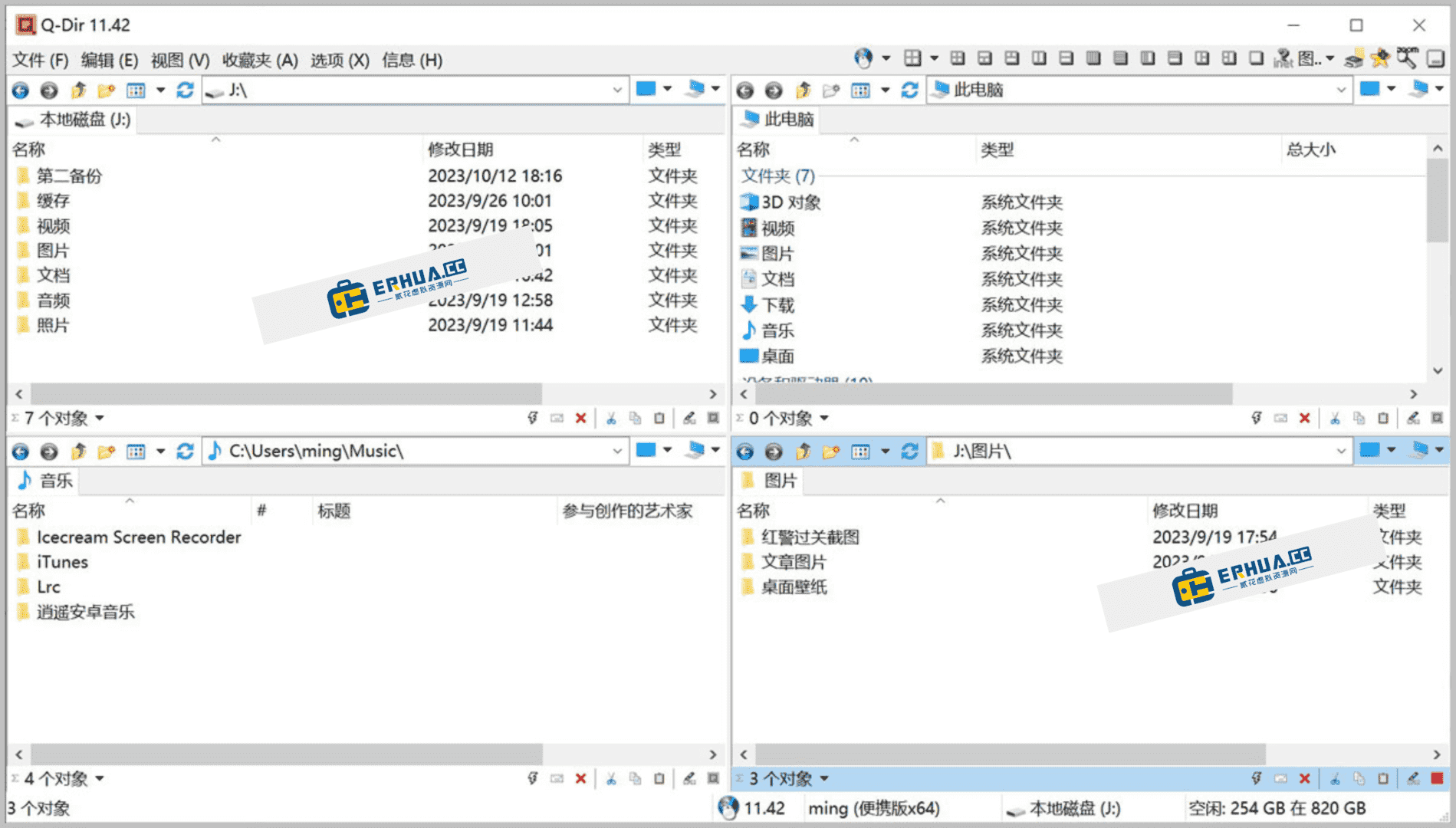Select the four vertical columns layout
The image size is (1456, 828).
pos(1093,58)
